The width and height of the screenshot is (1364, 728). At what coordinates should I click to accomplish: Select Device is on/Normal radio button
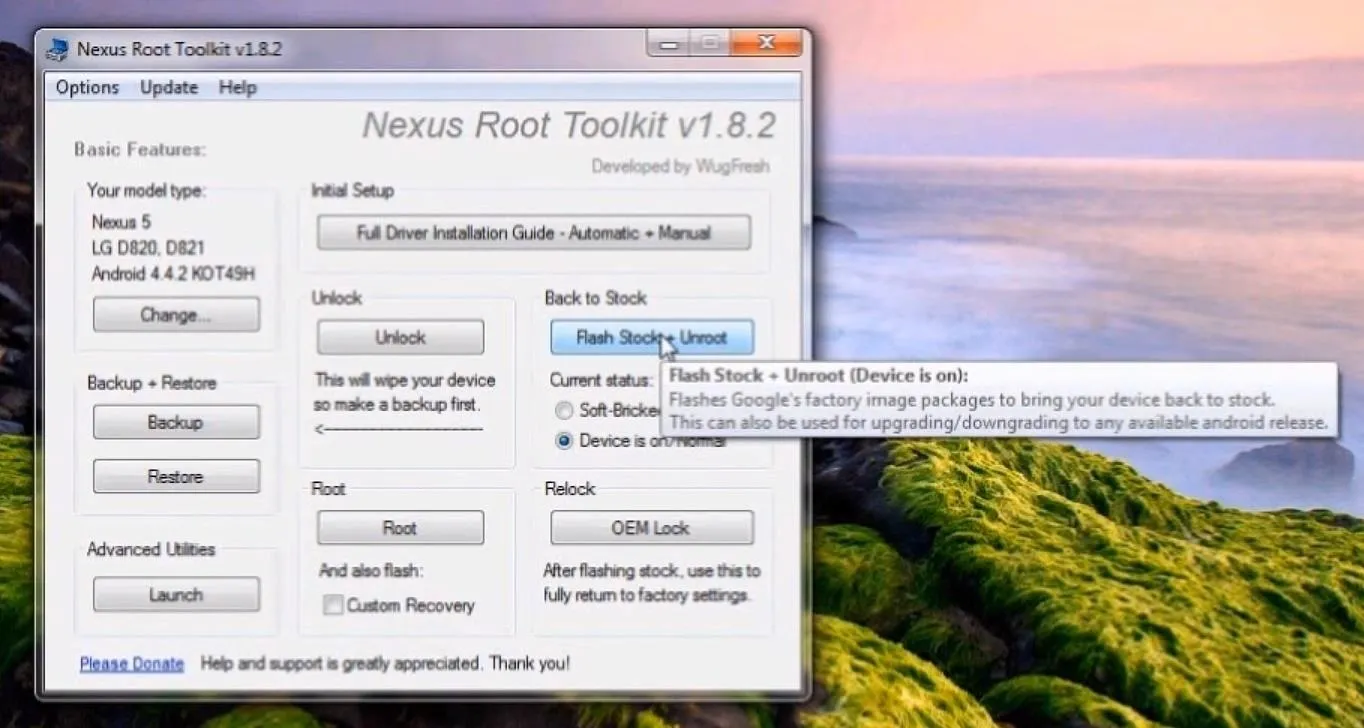tap(563, 440)
